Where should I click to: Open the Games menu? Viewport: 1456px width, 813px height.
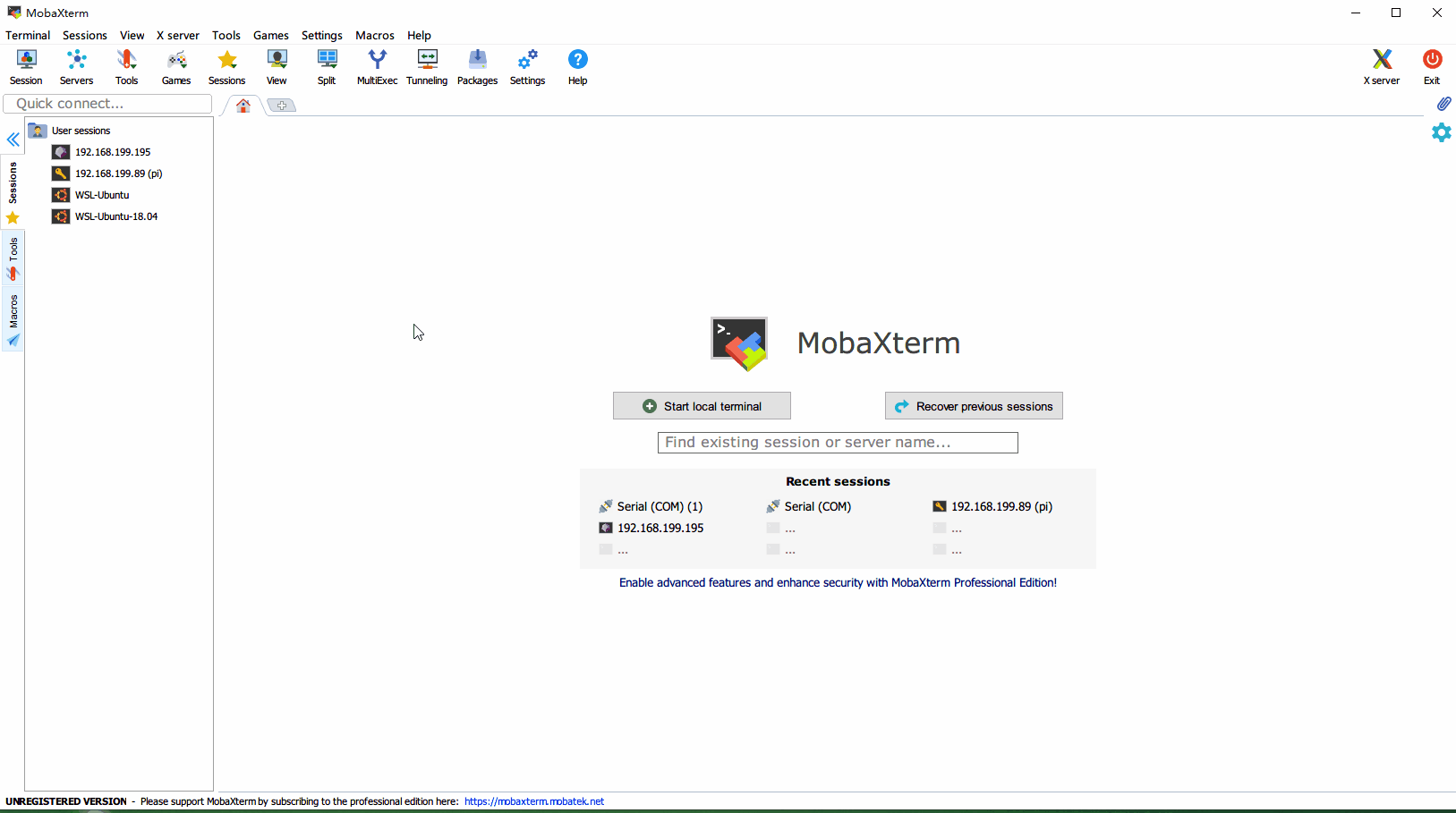[271, 36]
